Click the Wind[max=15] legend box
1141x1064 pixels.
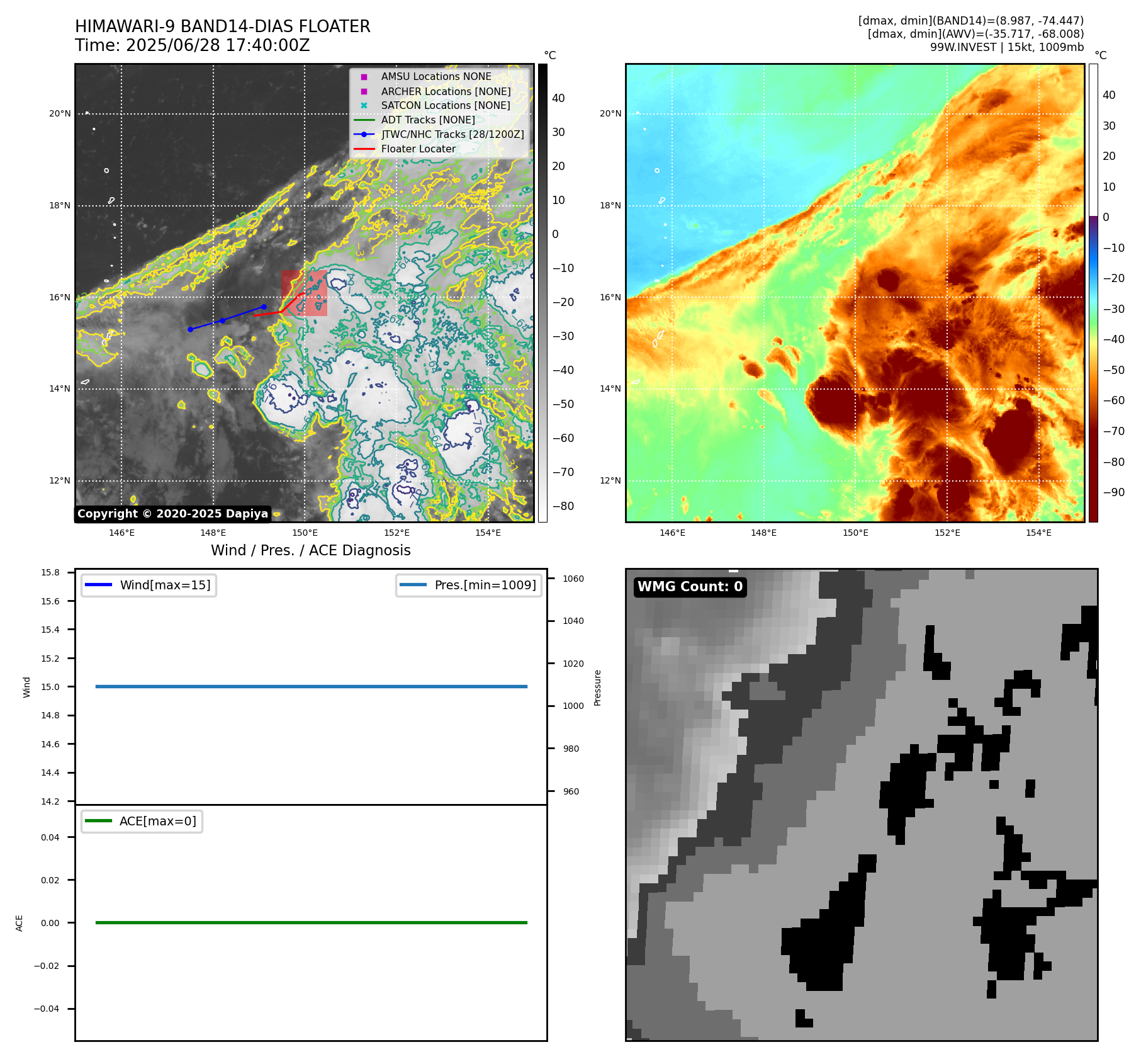point(149,585)
